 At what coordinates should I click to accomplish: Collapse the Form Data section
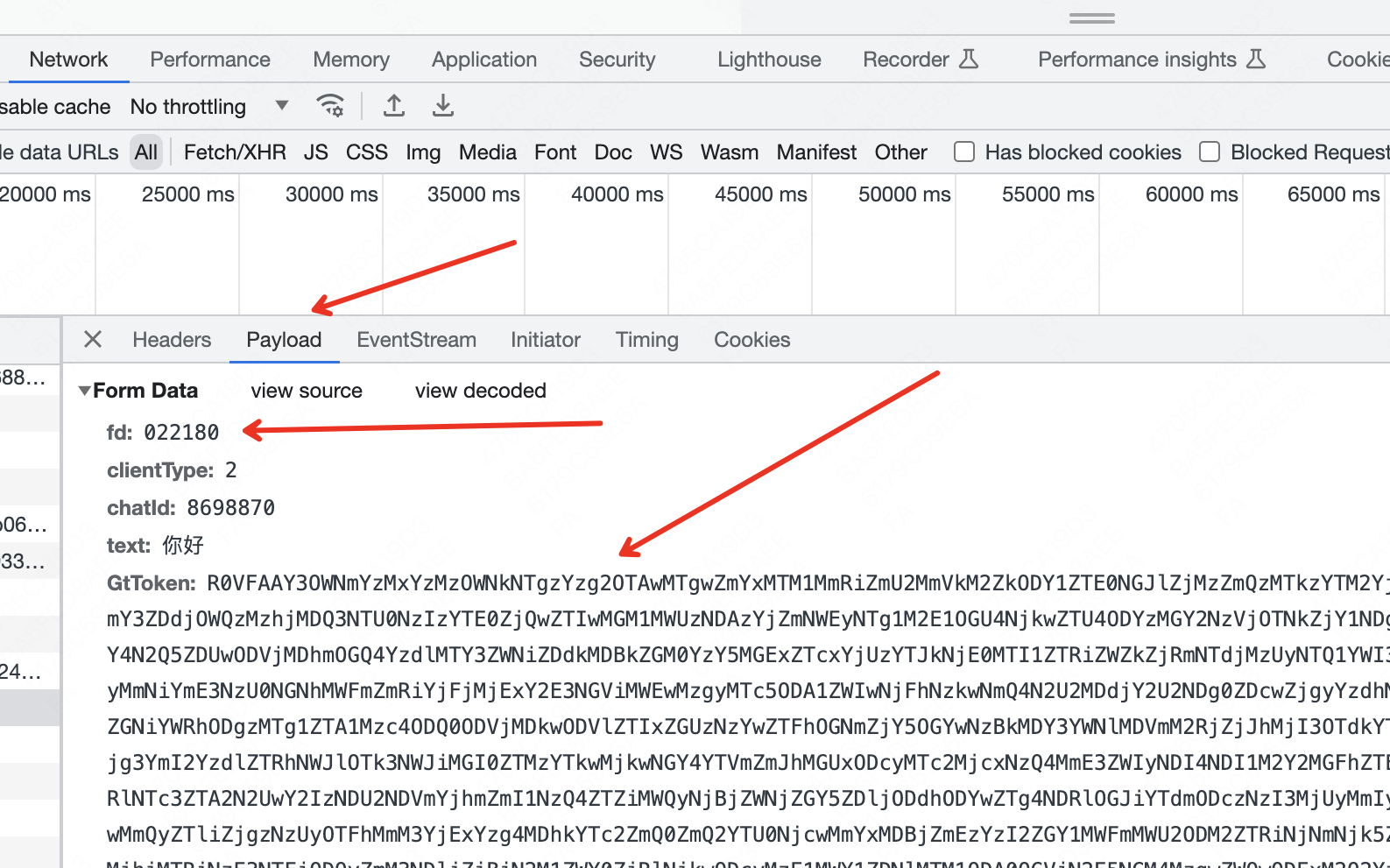[85, 391]
